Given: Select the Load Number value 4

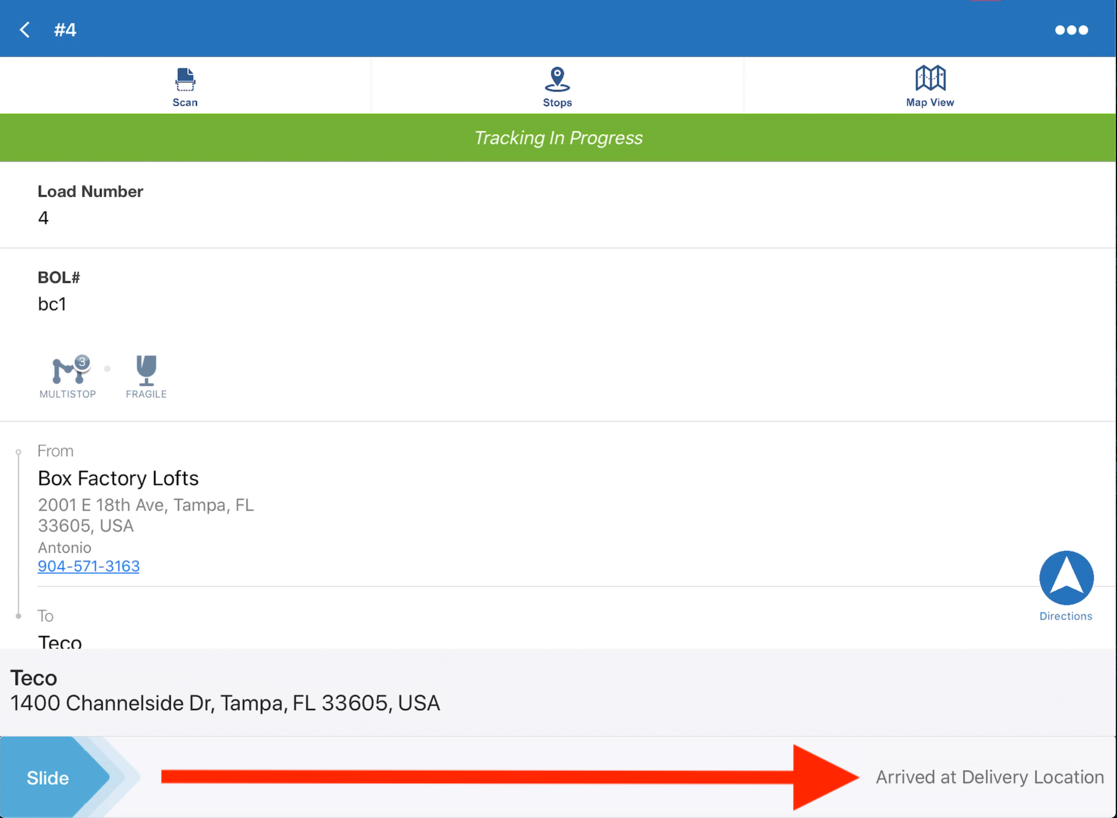Looking at the screenshot, I should pyautogui.click(x=43, y=218).
